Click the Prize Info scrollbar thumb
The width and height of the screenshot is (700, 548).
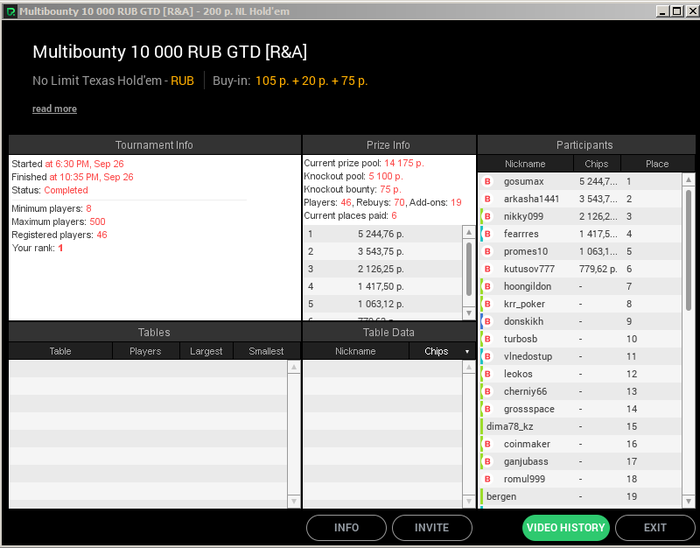coord(469,269)
